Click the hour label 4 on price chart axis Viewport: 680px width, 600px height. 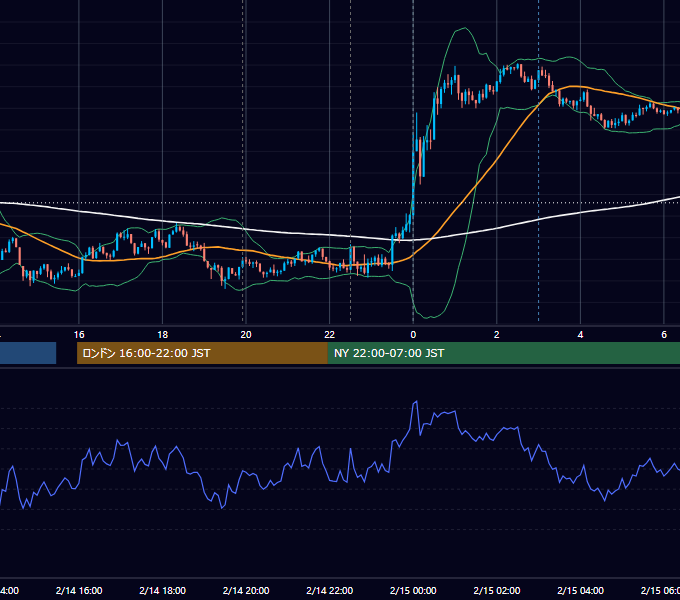click(x=580, y=335)
